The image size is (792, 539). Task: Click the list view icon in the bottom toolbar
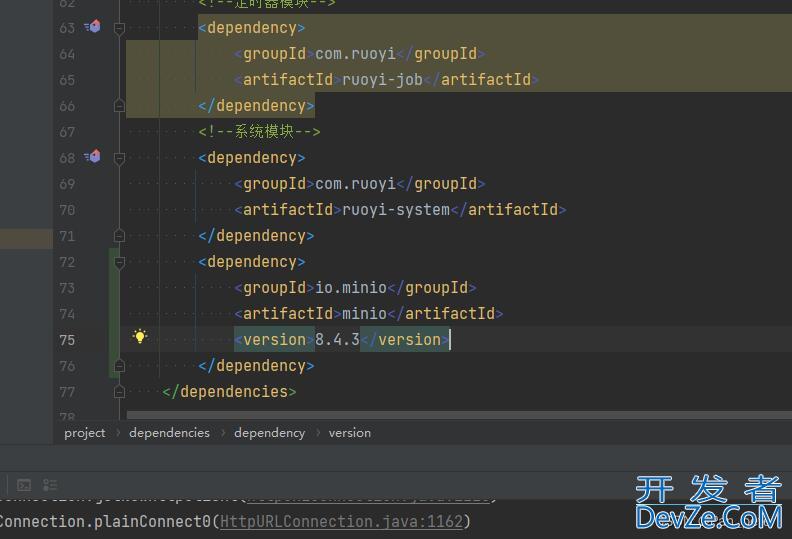pyautogui.click(x=50, y=485)
